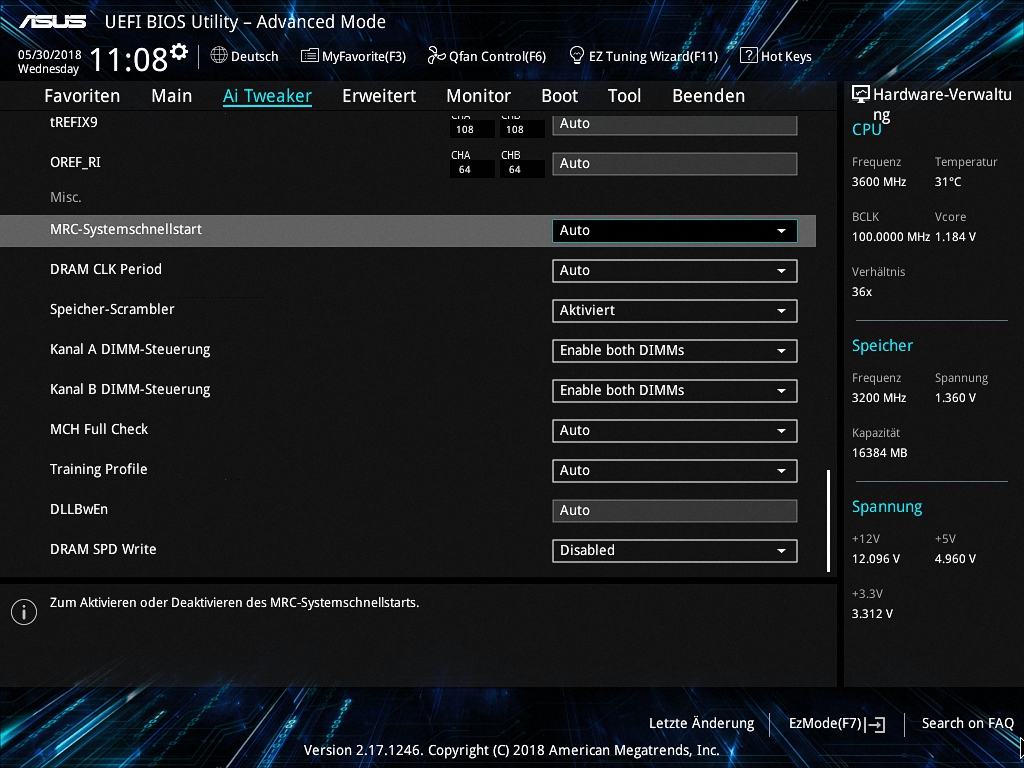1024x768 pixels.
Task: Click the info icon in help area
Action: [x=24, y=612]
